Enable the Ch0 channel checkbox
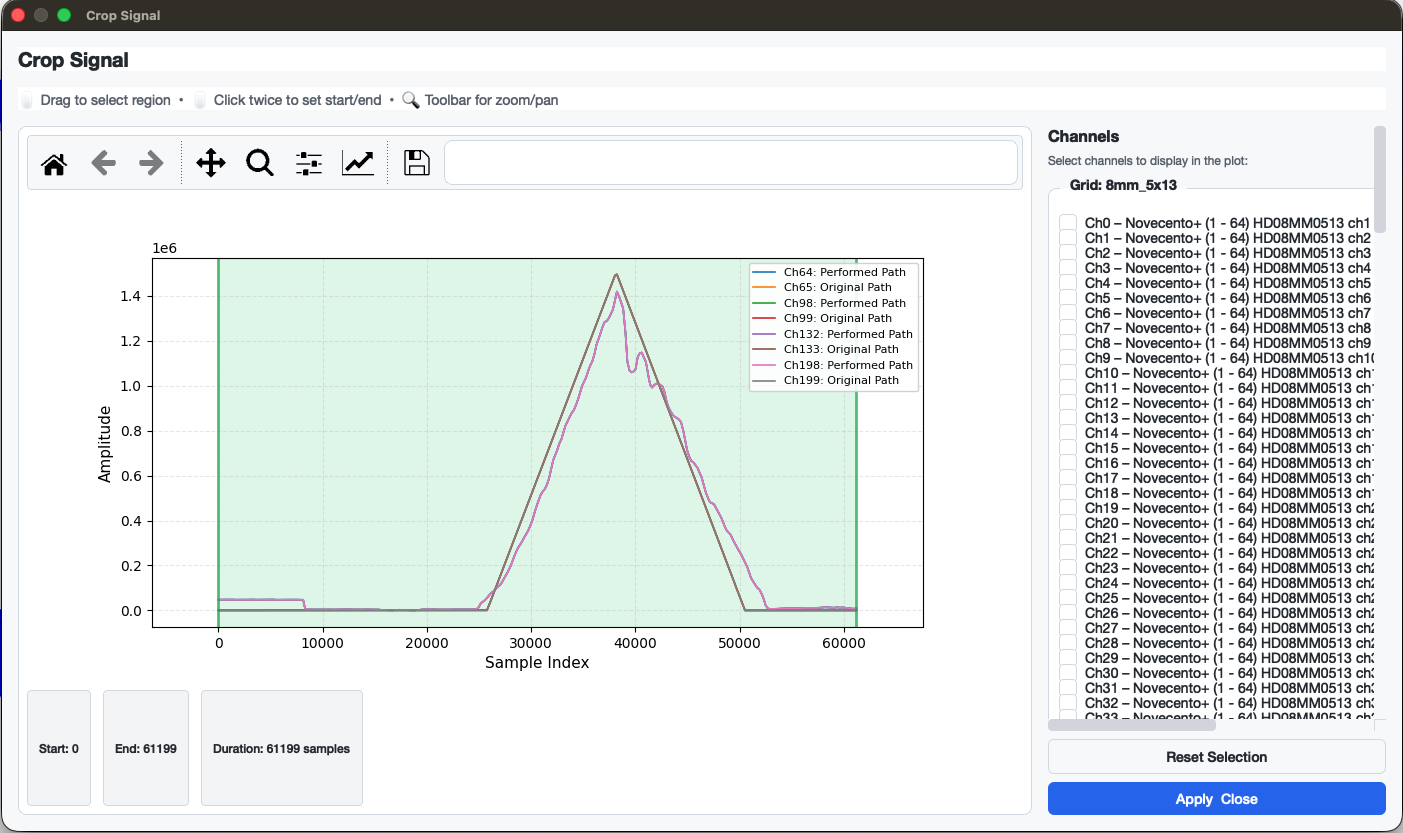Image resolution: width=1403 pixels, height=833 pixels. pyautogui.click(x=1068, y=223)
